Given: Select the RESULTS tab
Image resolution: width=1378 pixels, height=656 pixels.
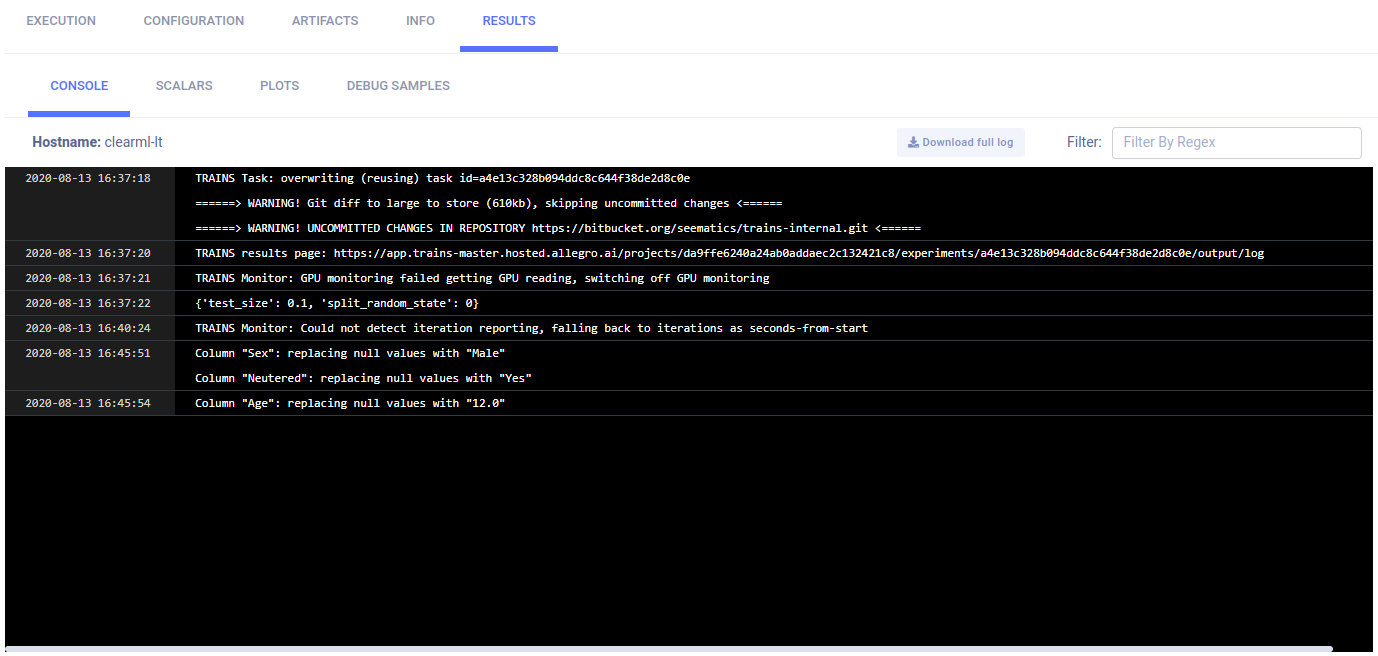Looking at the screenshot, I should (509, 21).
